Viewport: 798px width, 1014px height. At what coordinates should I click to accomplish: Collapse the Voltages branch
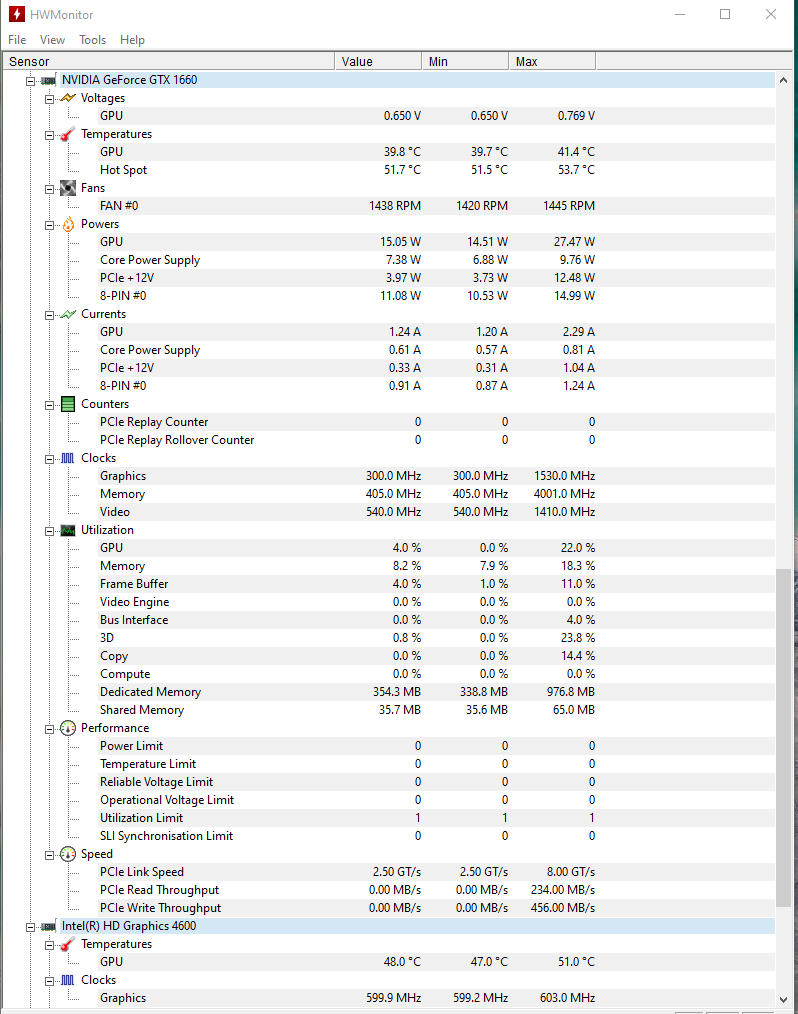[50, 99]
